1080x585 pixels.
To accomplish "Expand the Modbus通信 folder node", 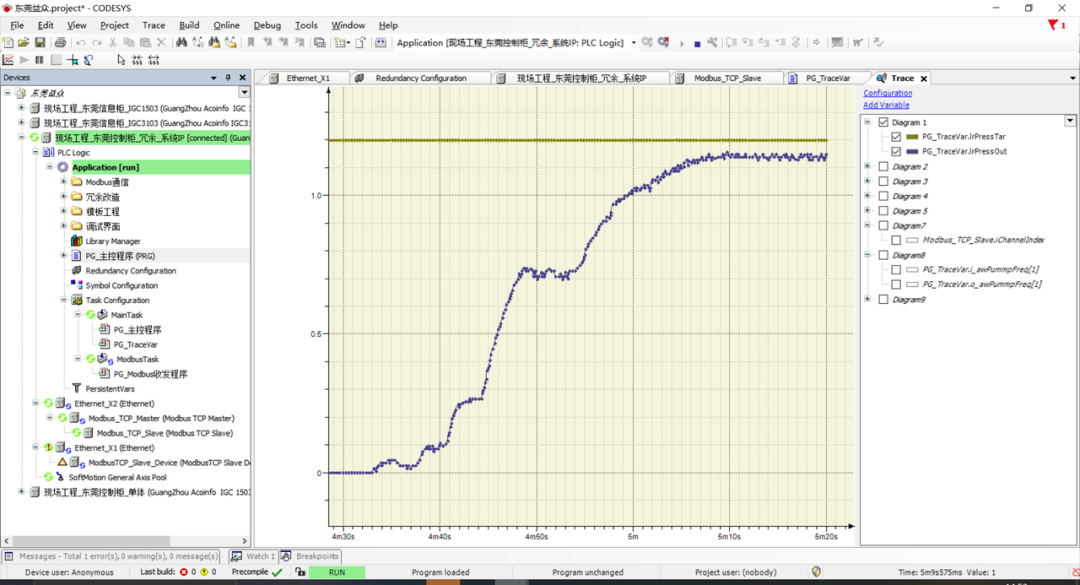I will pos(64,182).
